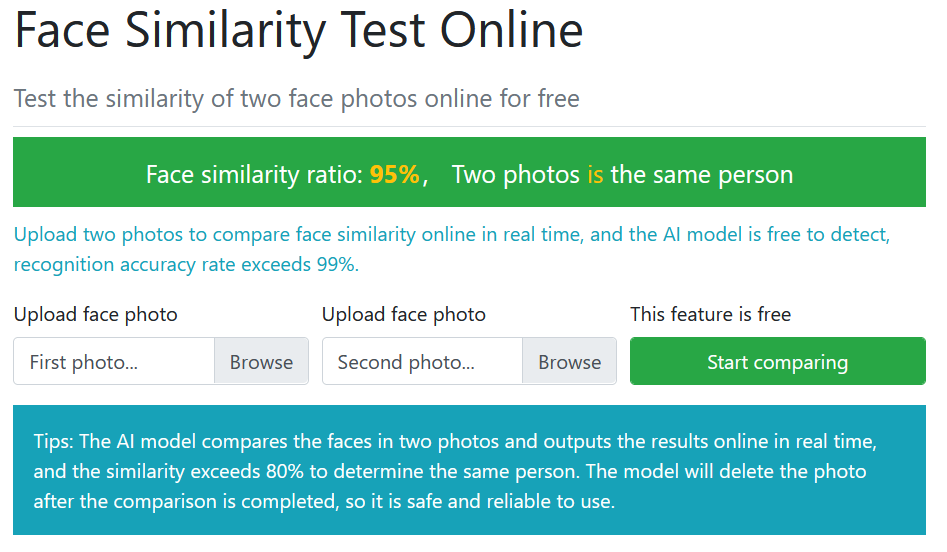Click the 'the same person' result text

click(x=701, y=175)
